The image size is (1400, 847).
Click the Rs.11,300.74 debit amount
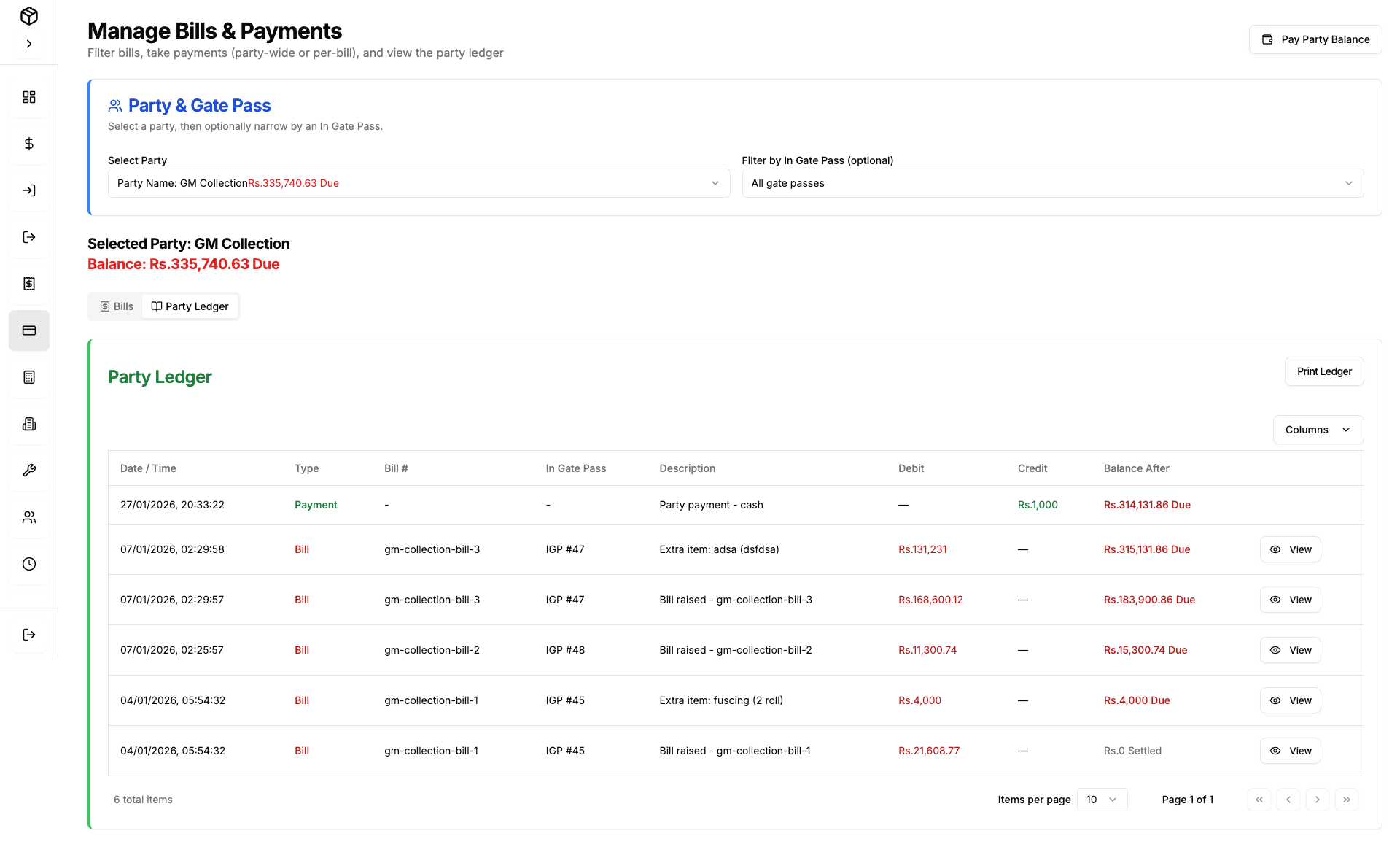pyautogui.click(x=927, y=650)
